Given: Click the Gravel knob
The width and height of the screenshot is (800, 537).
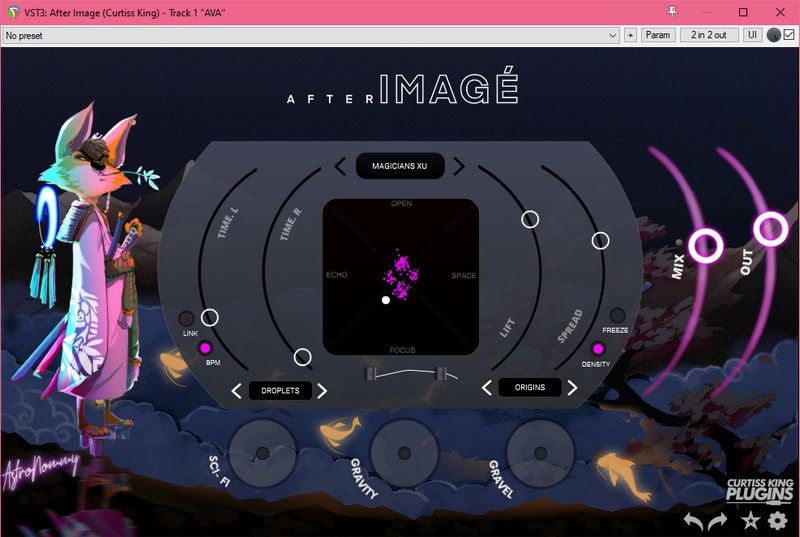Looking at the screenshot, I should [539, 453].
